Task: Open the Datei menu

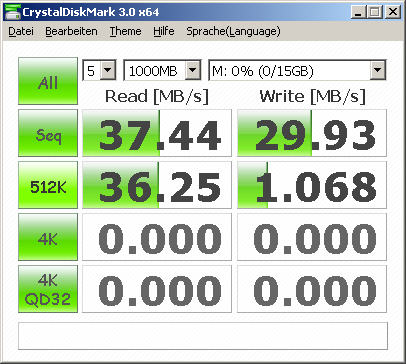Action: [21, 31]
